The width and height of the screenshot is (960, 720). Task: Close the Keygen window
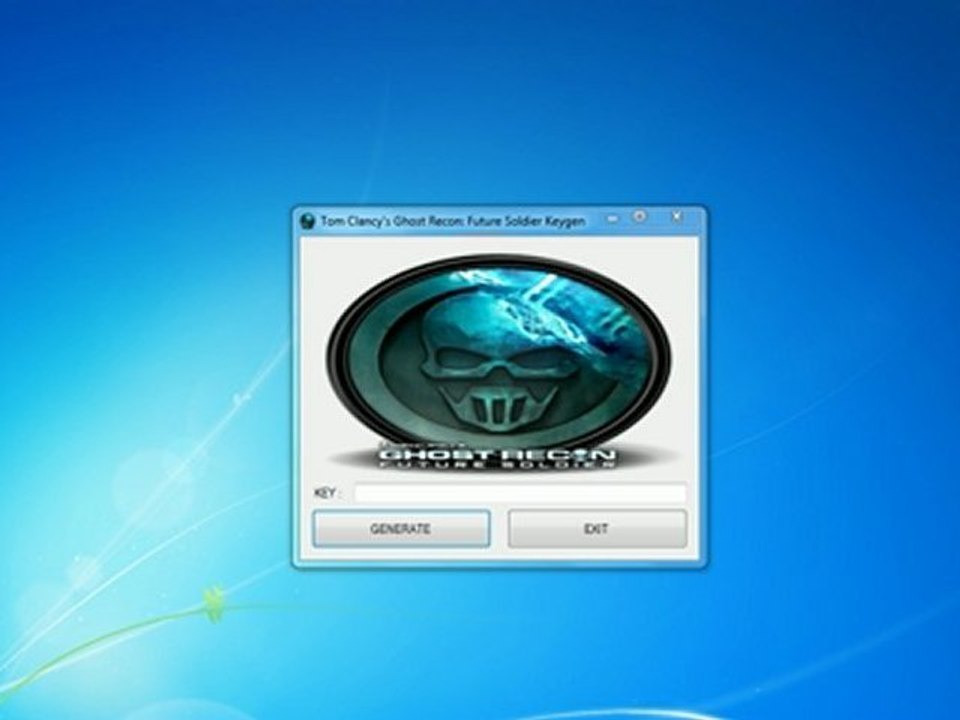(x=677, y=216)
